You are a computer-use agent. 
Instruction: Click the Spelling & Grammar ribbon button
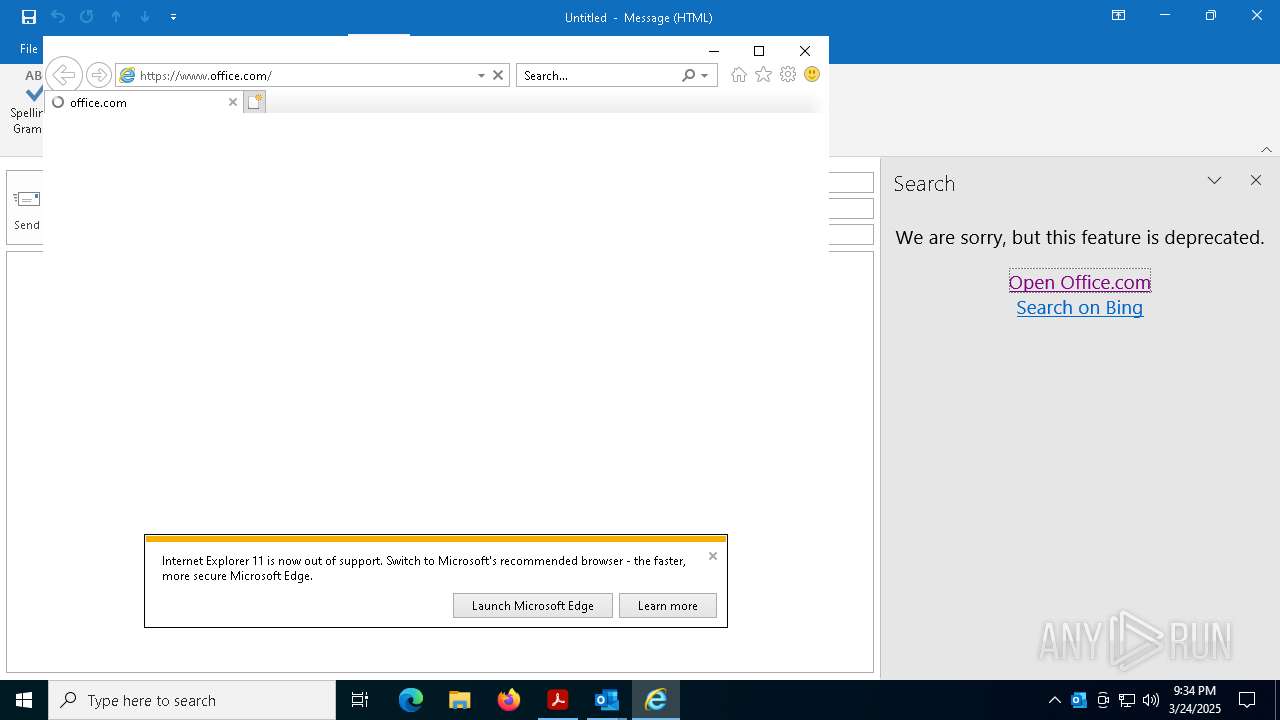[27, 101]
